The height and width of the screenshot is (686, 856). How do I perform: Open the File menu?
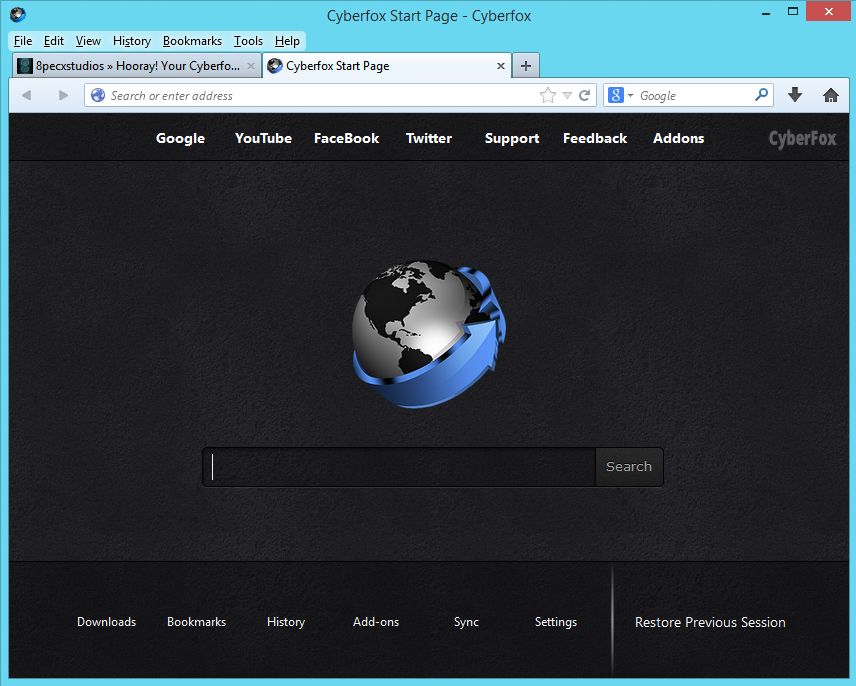pos(23,41)
